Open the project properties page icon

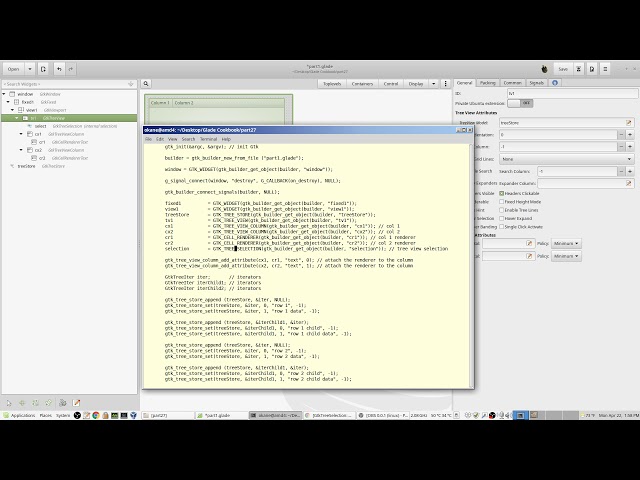592,69
